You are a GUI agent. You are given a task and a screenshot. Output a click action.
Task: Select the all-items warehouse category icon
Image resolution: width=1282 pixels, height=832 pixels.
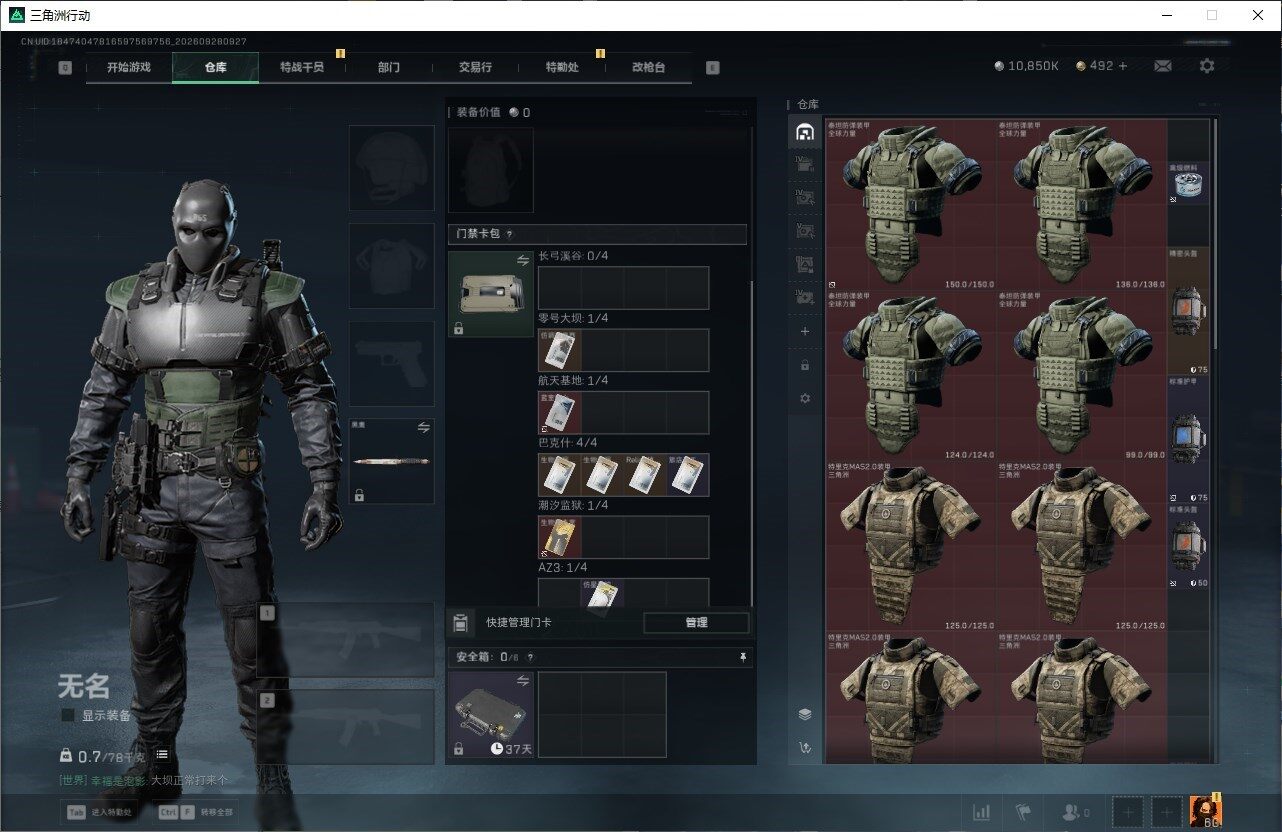click(805, 132)
